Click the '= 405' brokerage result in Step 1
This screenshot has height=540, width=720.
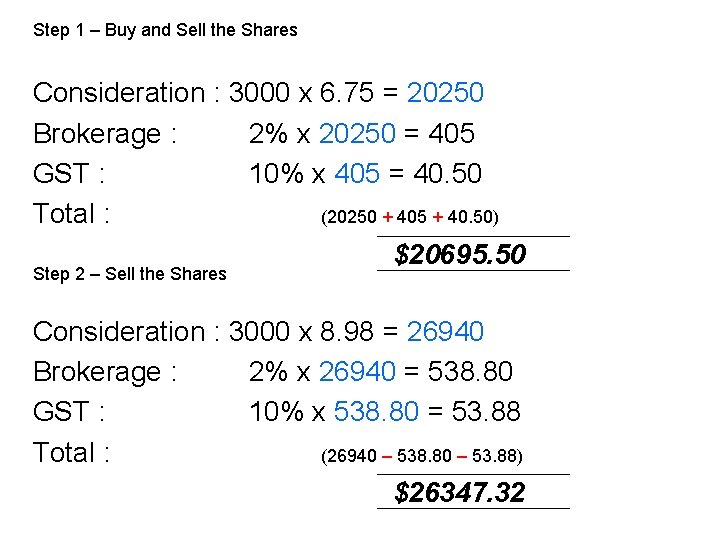click(438, 133)
